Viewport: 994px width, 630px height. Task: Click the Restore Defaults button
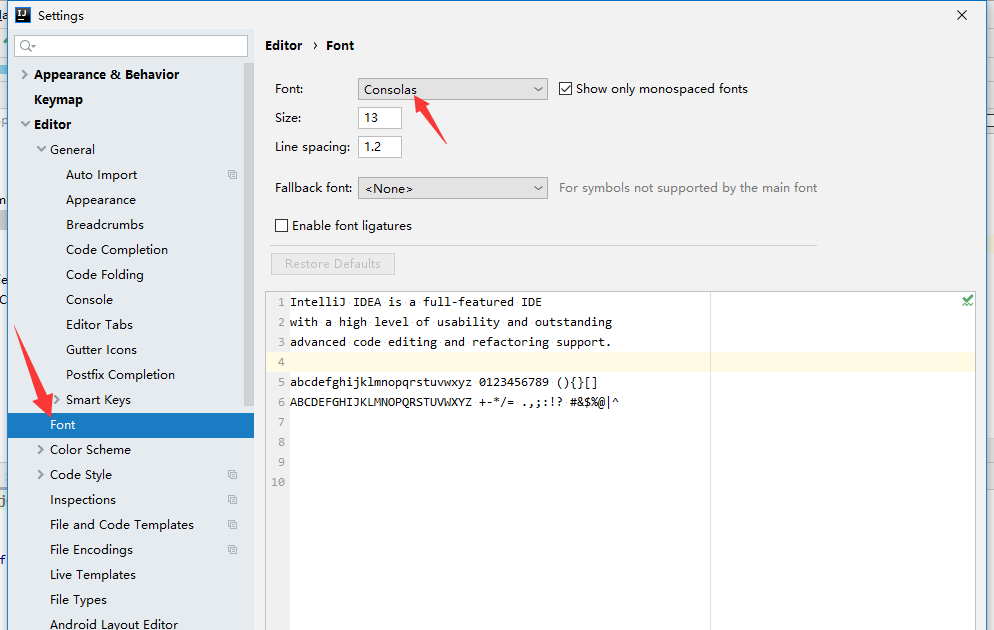[333, 264]
